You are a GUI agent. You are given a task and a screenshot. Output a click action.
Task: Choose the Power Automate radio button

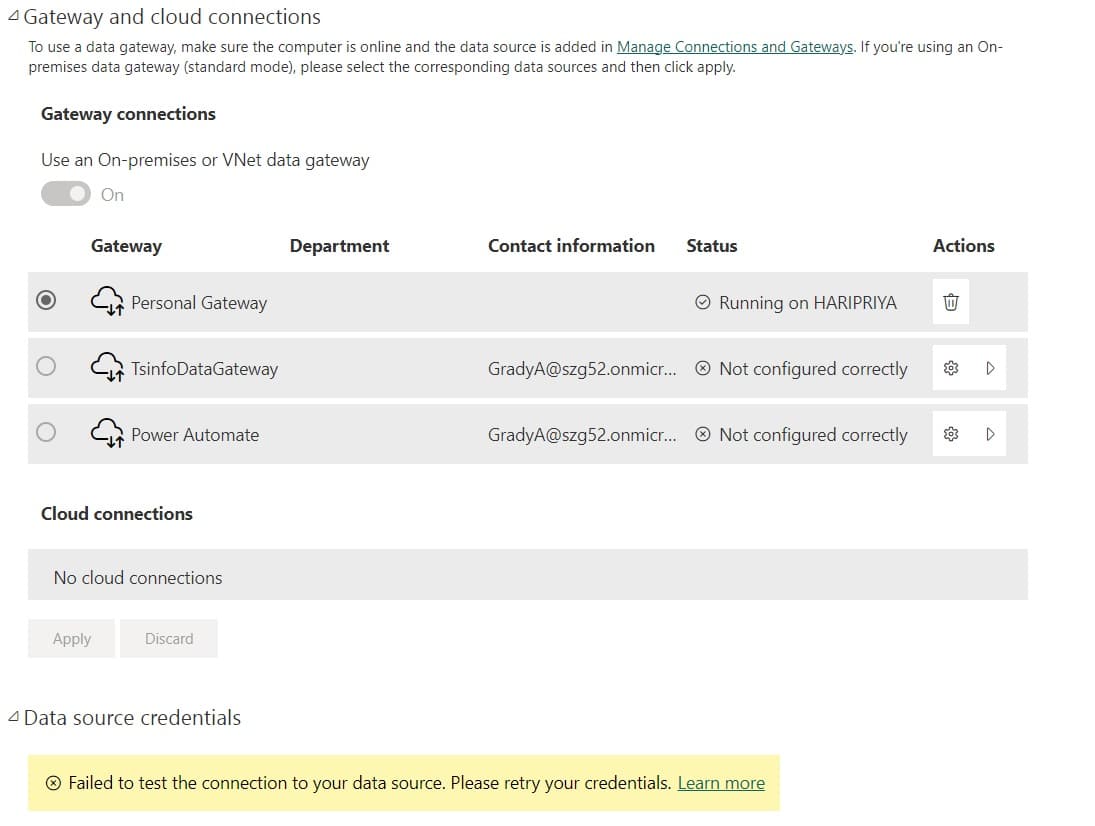[46, 433]
